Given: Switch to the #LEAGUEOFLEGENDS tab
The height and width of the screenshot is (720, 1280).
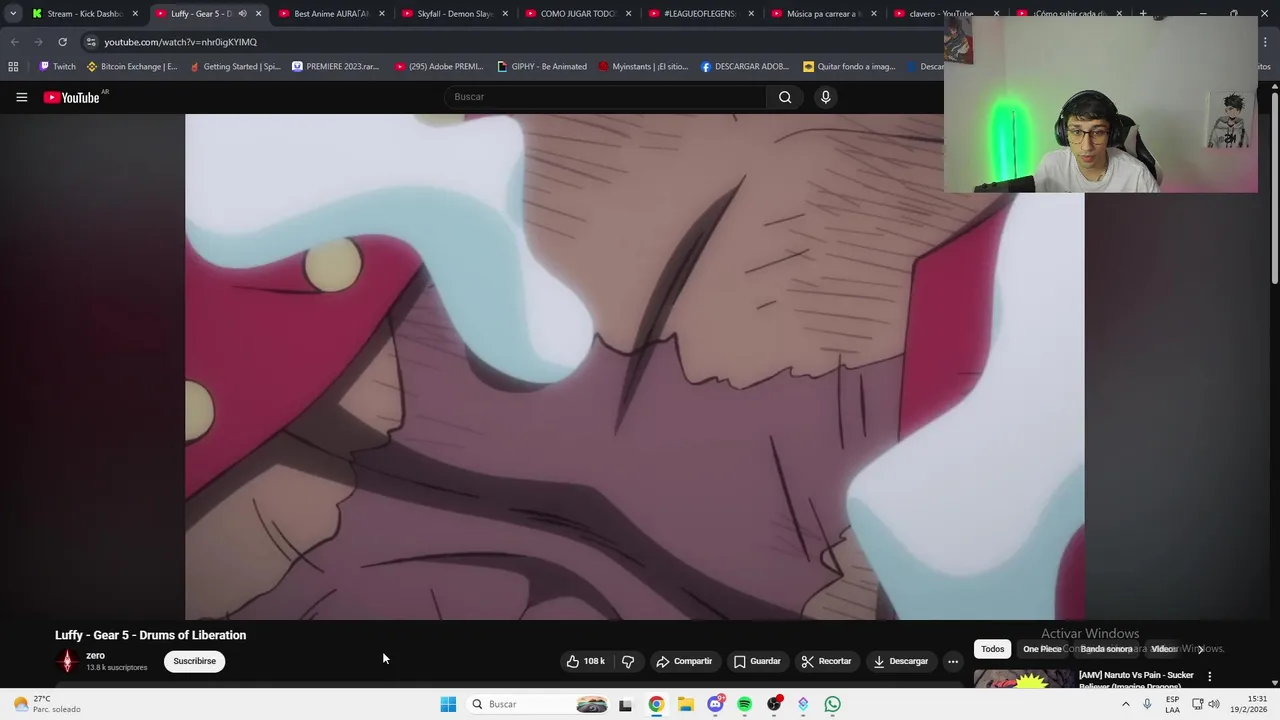Looking at the screenshot, I should (700, 14).
